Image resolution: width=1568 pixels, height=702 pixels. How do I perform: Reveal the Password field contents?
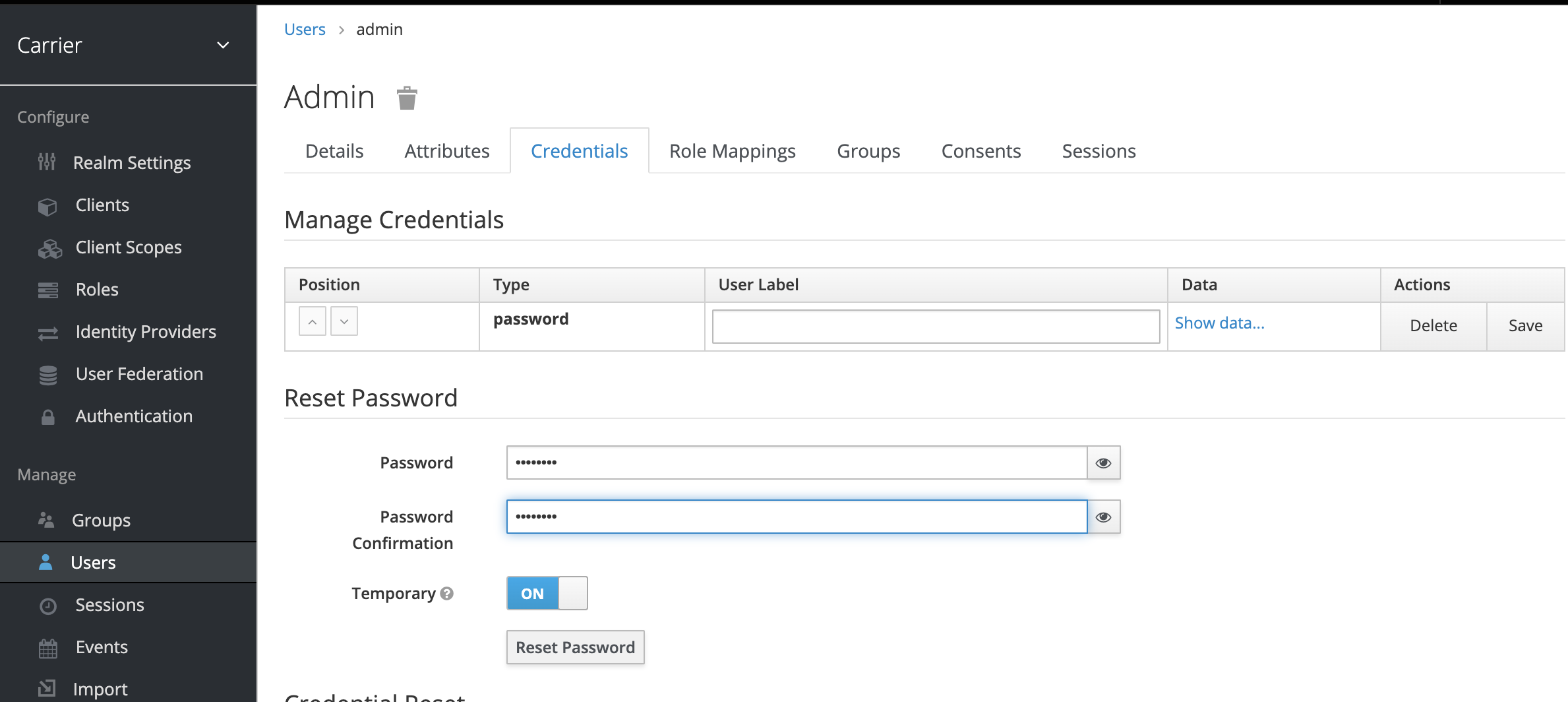pos(1102,463)
